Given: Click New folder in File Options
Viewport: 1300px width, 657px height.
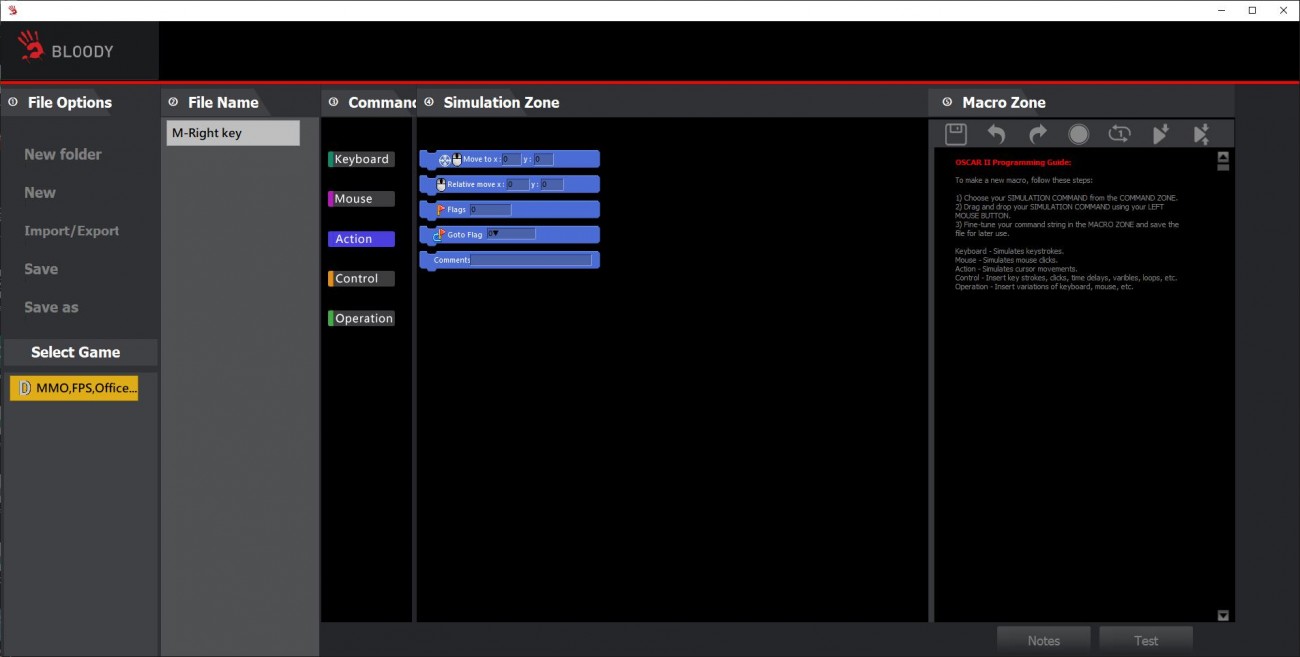Looking at the screenshot, I should (x=63, y=154).
